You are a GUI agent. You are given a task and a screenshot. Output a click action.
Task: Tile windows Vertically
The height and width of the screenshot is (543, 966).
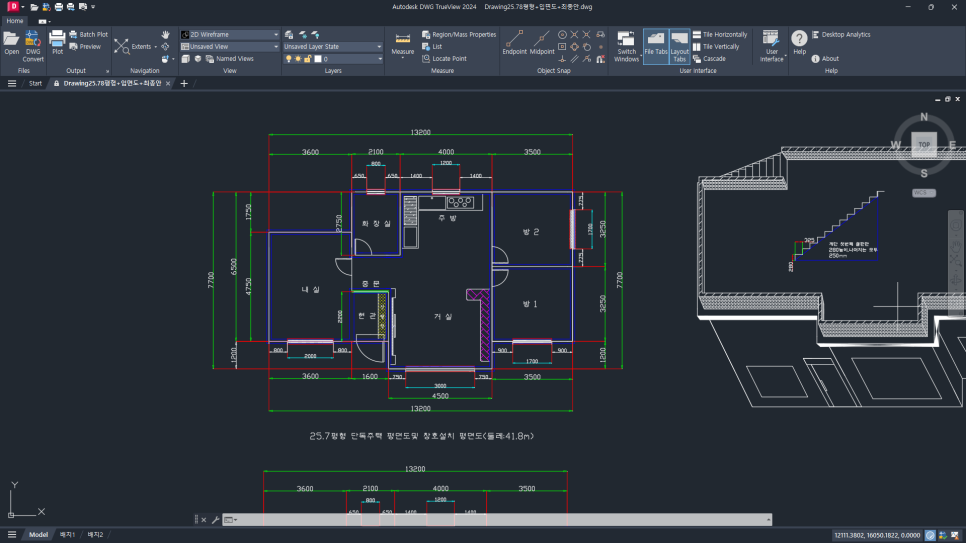point(716,46)
